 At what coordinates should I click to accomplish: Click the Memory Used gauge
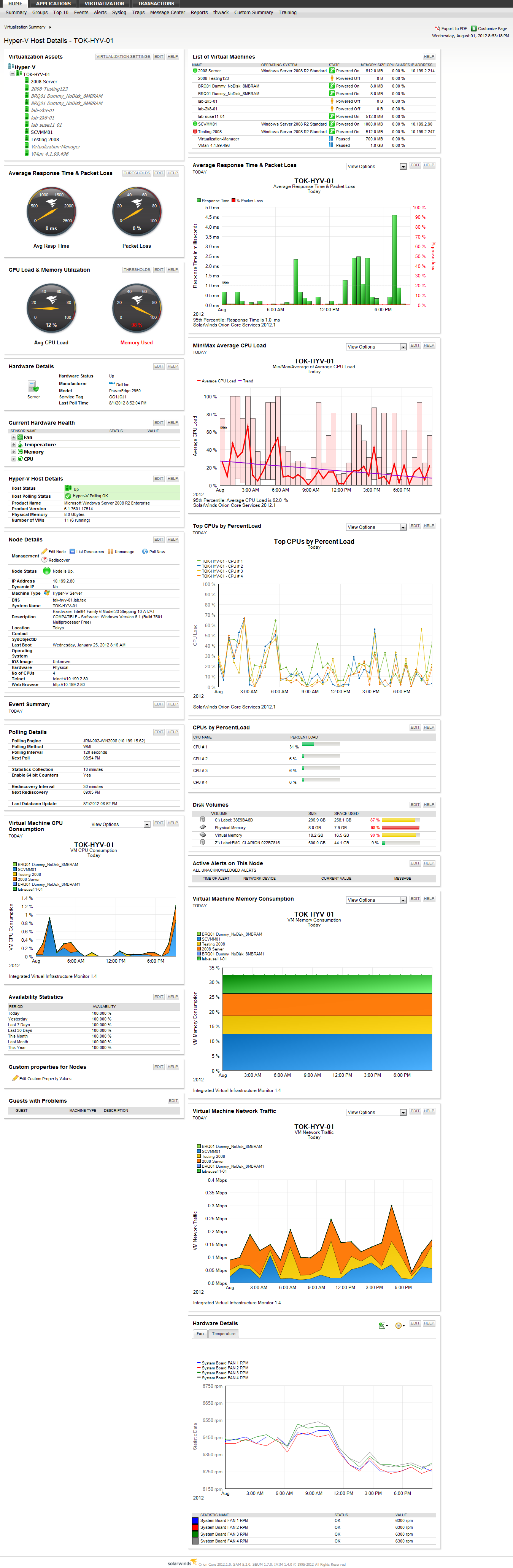(136, 307)
